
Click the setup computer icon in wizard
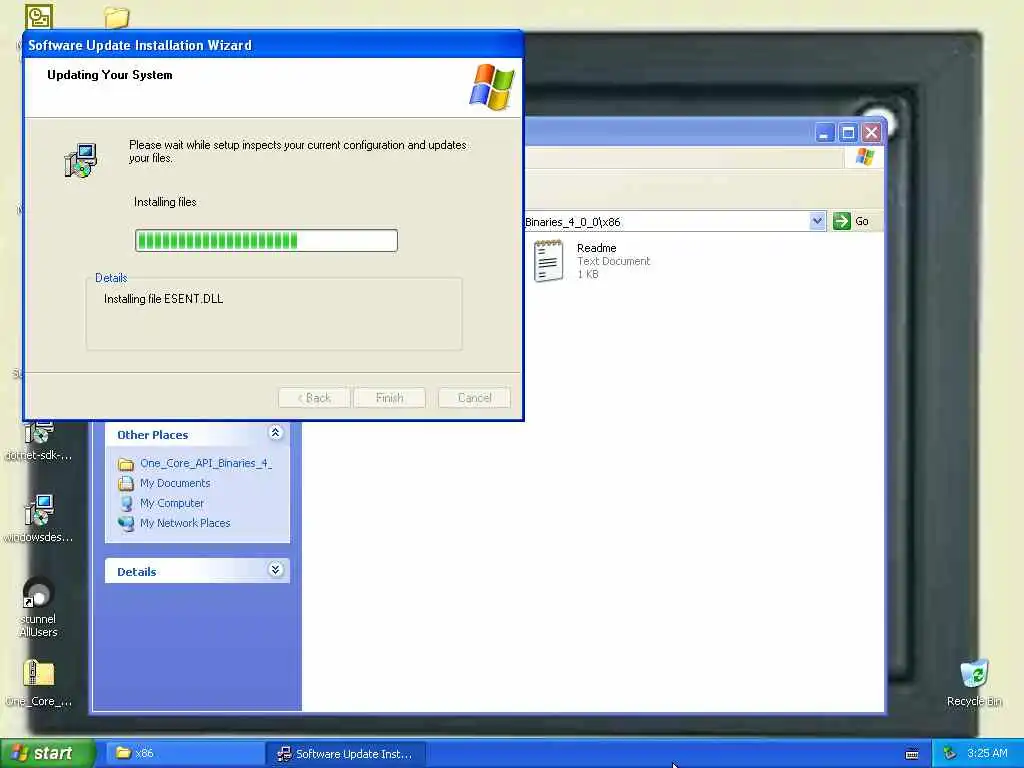pos(81,160)
